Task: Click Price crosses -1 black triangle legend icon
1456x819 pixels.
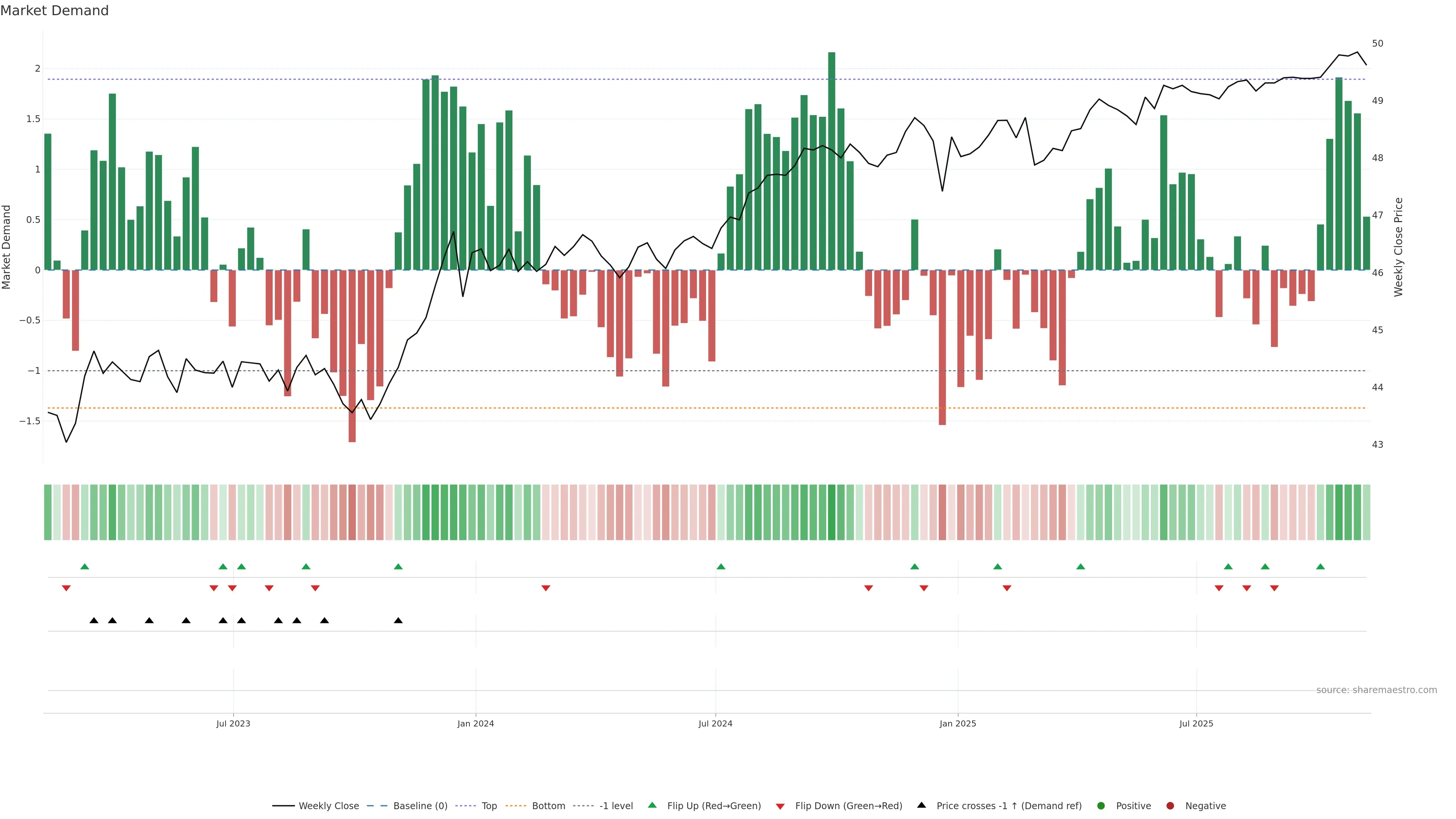Action: (x=921, y=805)
